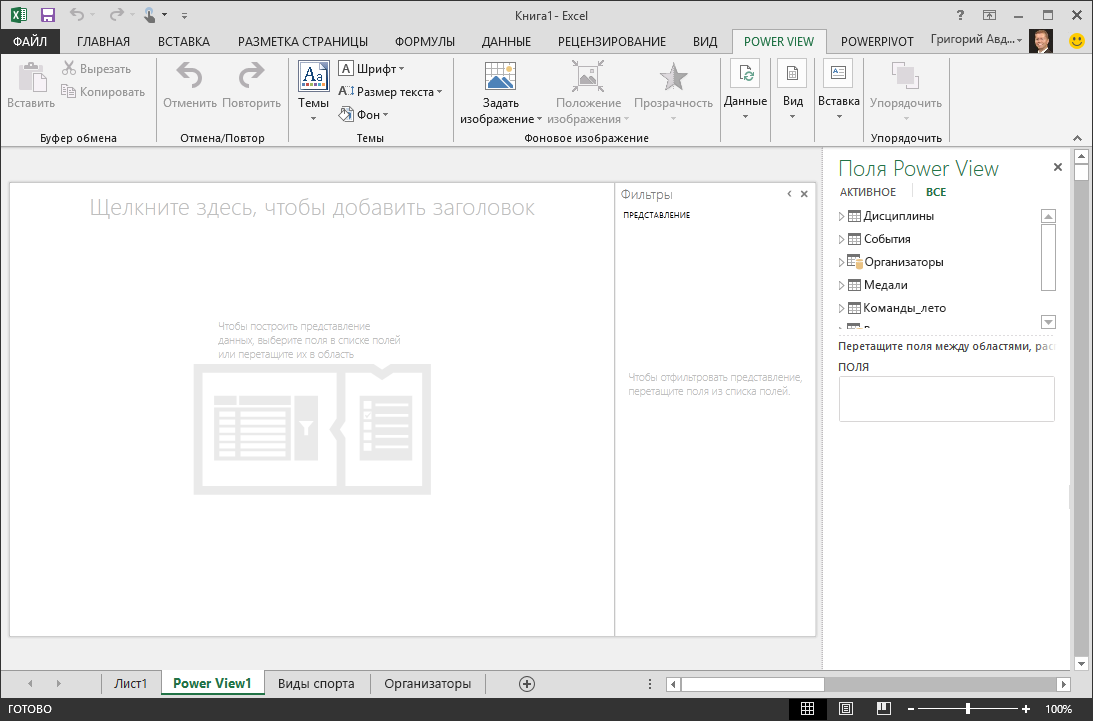Add a new sheet with plus icon
Screen dimensions: 1093x721
527,684
